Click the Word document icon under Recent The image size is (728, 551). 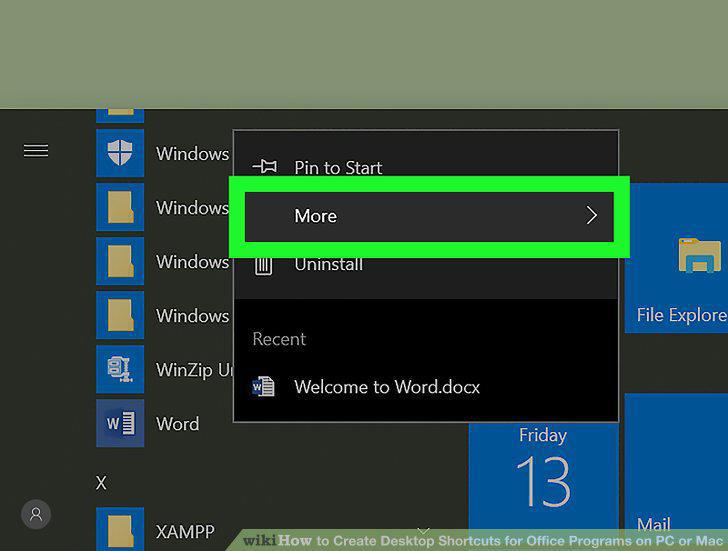[263, 386]
